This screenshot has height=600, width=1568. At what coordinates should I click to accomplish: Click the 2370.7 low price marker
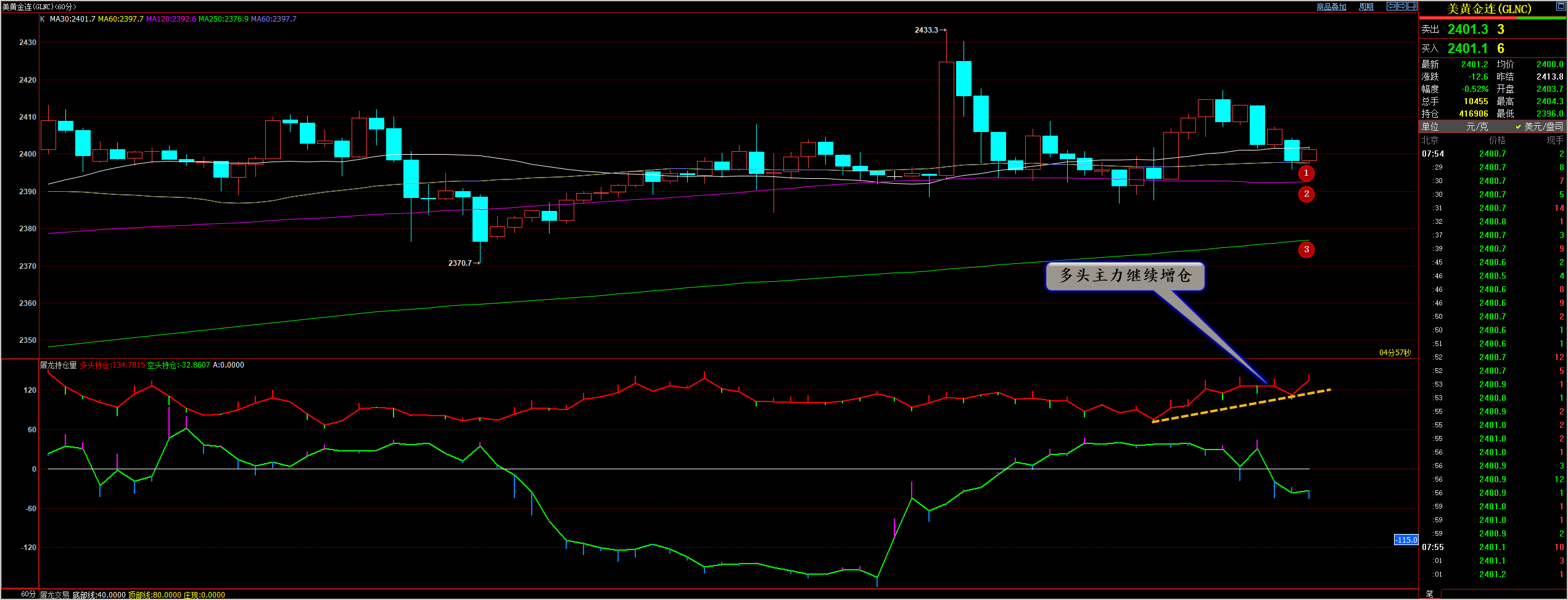pyautogui.click(x=460, y=263)
